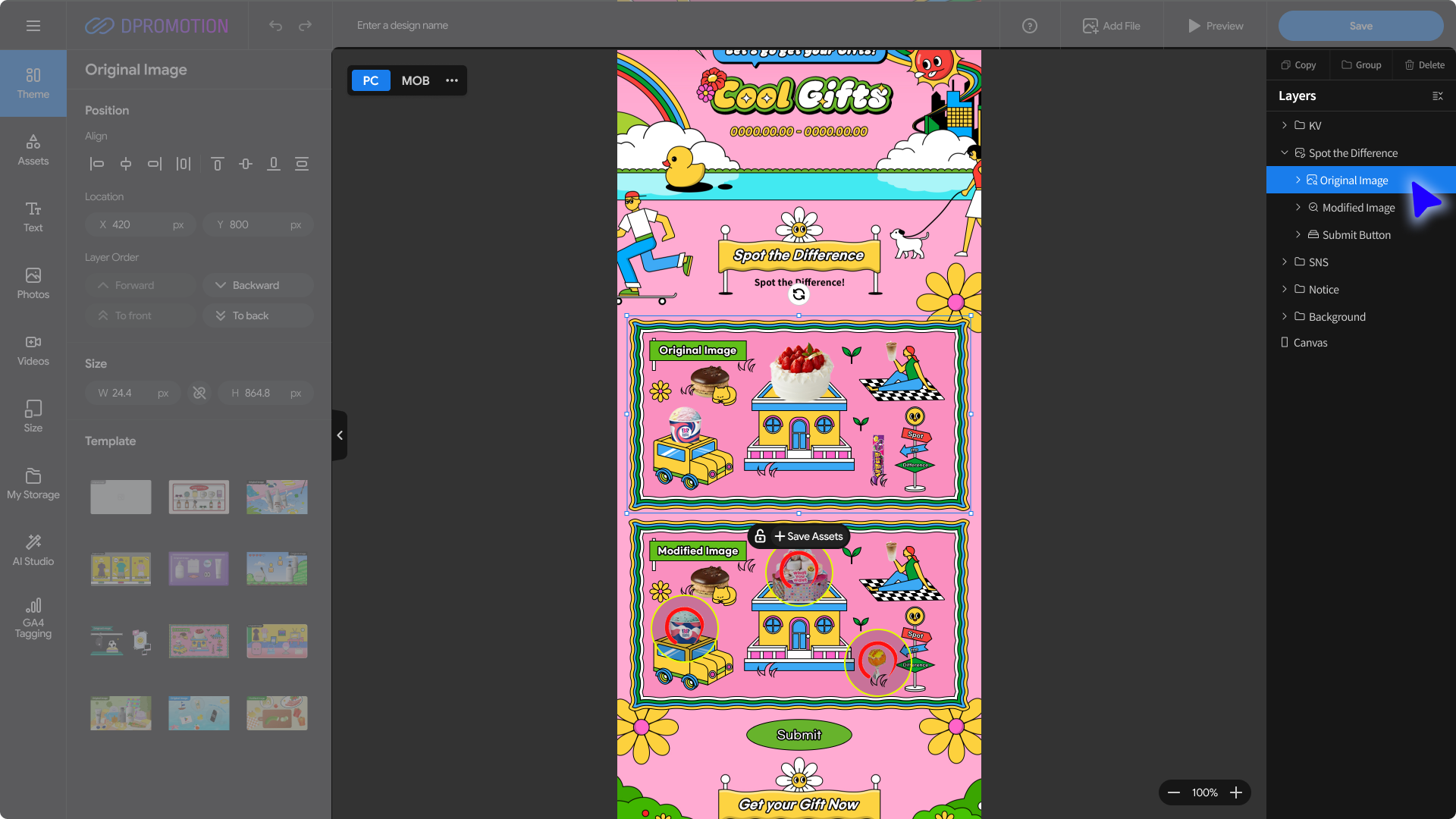This screenshot has height=819, width=1456.
Task: Open the Assets sidebar tab
Action: pos(33,149)
